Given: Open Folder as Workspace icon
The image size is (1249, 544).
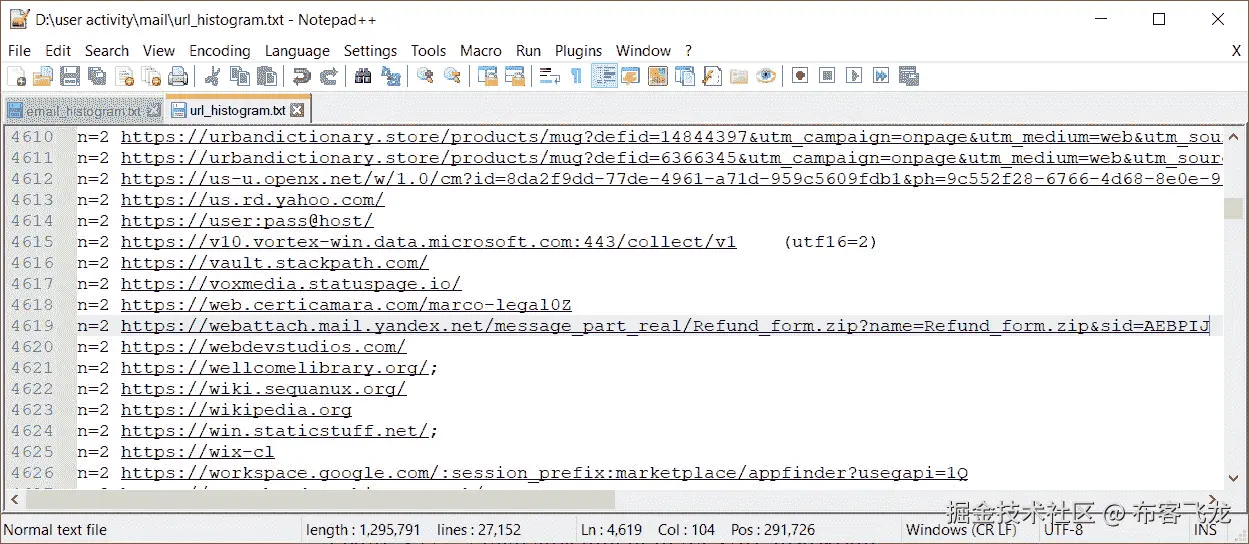Looking at the screenshot, I should coord(738,76).
